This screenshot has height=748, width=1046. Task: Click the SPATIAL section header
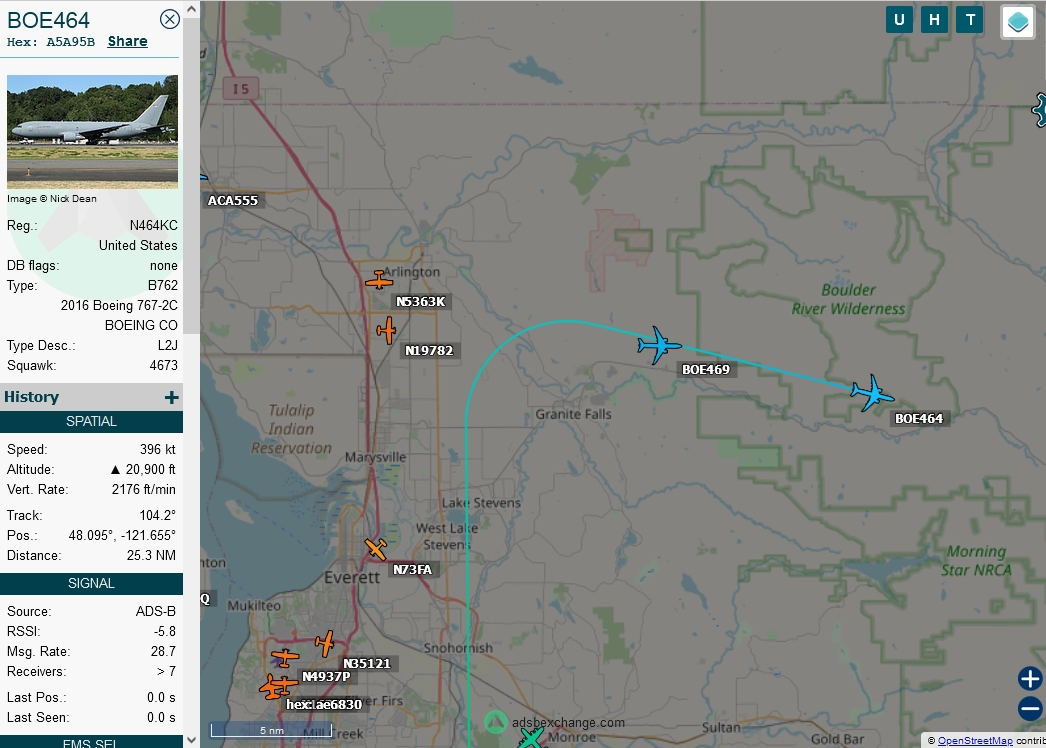coord(91,422)
